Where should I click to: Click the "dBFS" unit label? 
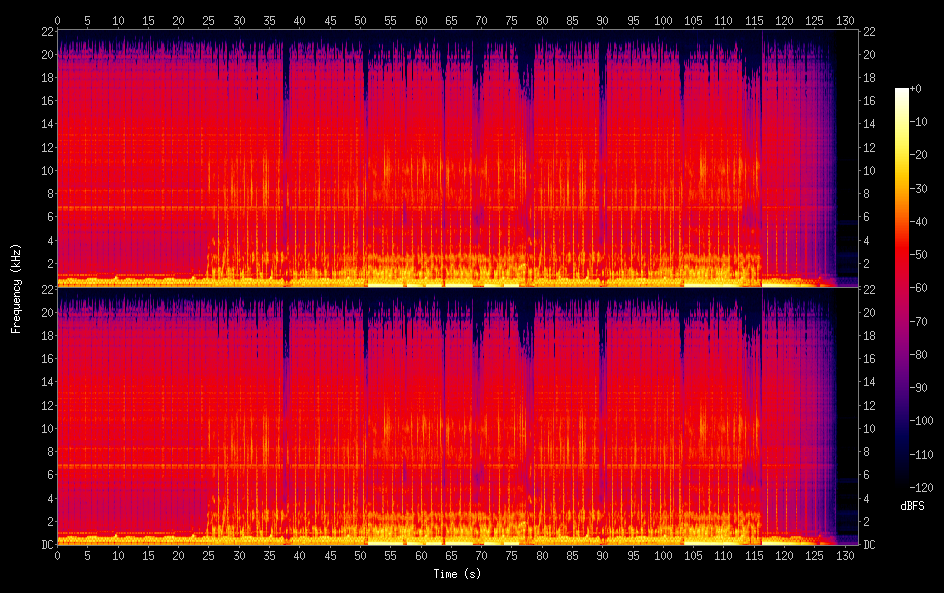tap(912, 506)
